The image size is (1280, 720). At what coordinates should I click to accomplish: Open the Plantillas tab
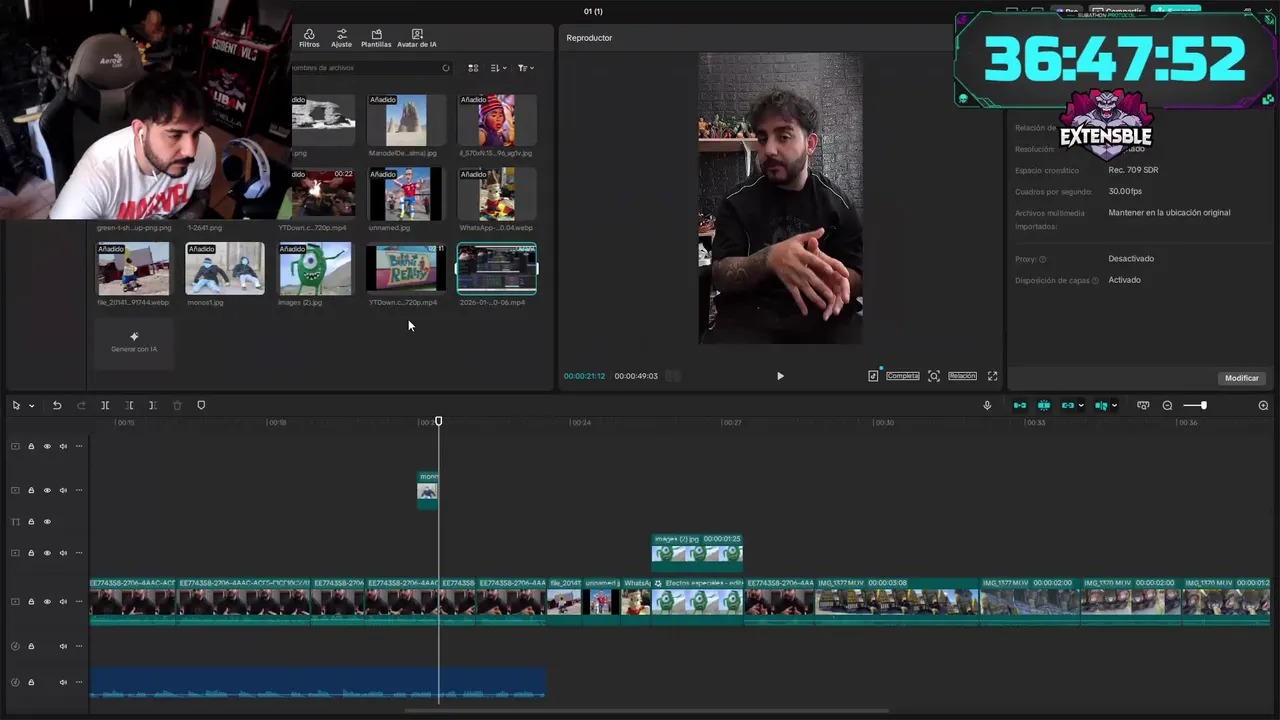coord(376,39)
